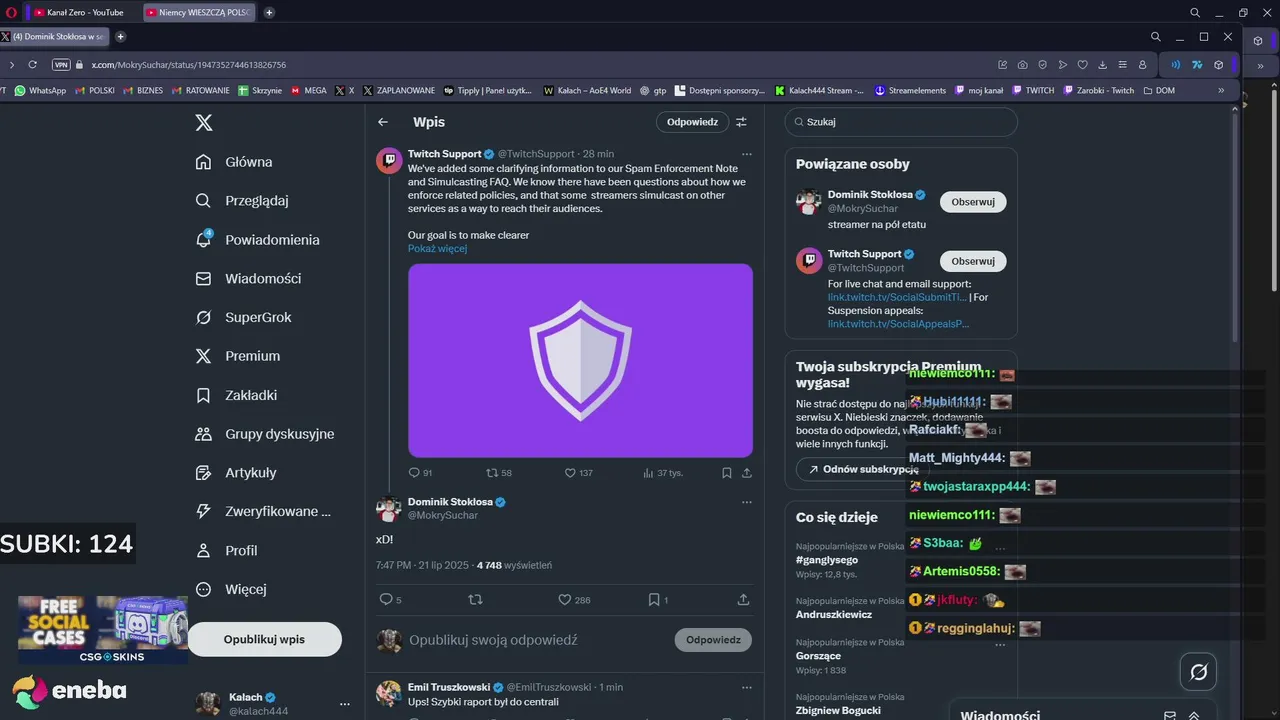1280x720 pixels.
Task: Like the Twitch Support post (137)
Action: (578, 473)
